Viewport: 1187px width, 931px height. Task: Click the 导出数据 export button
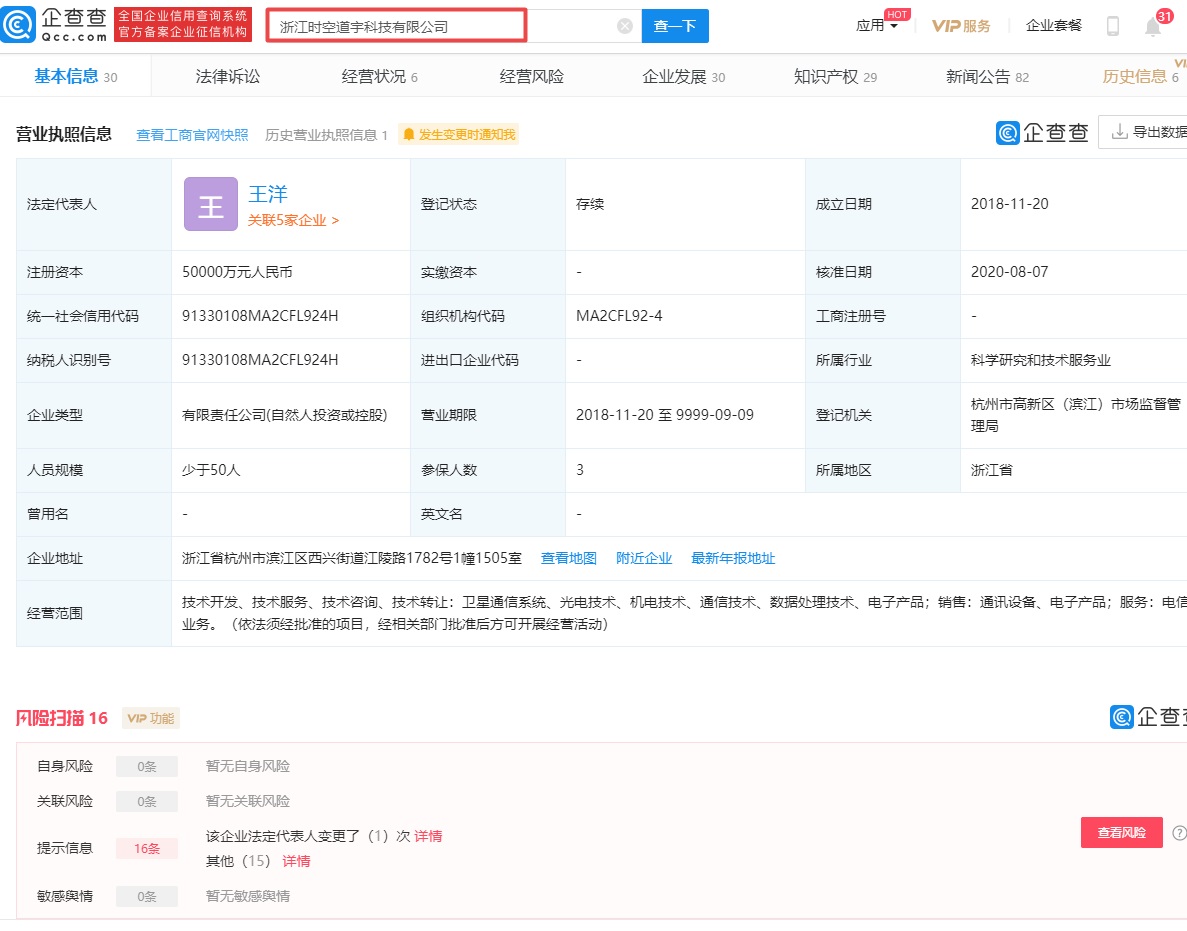pos(1144,132)
